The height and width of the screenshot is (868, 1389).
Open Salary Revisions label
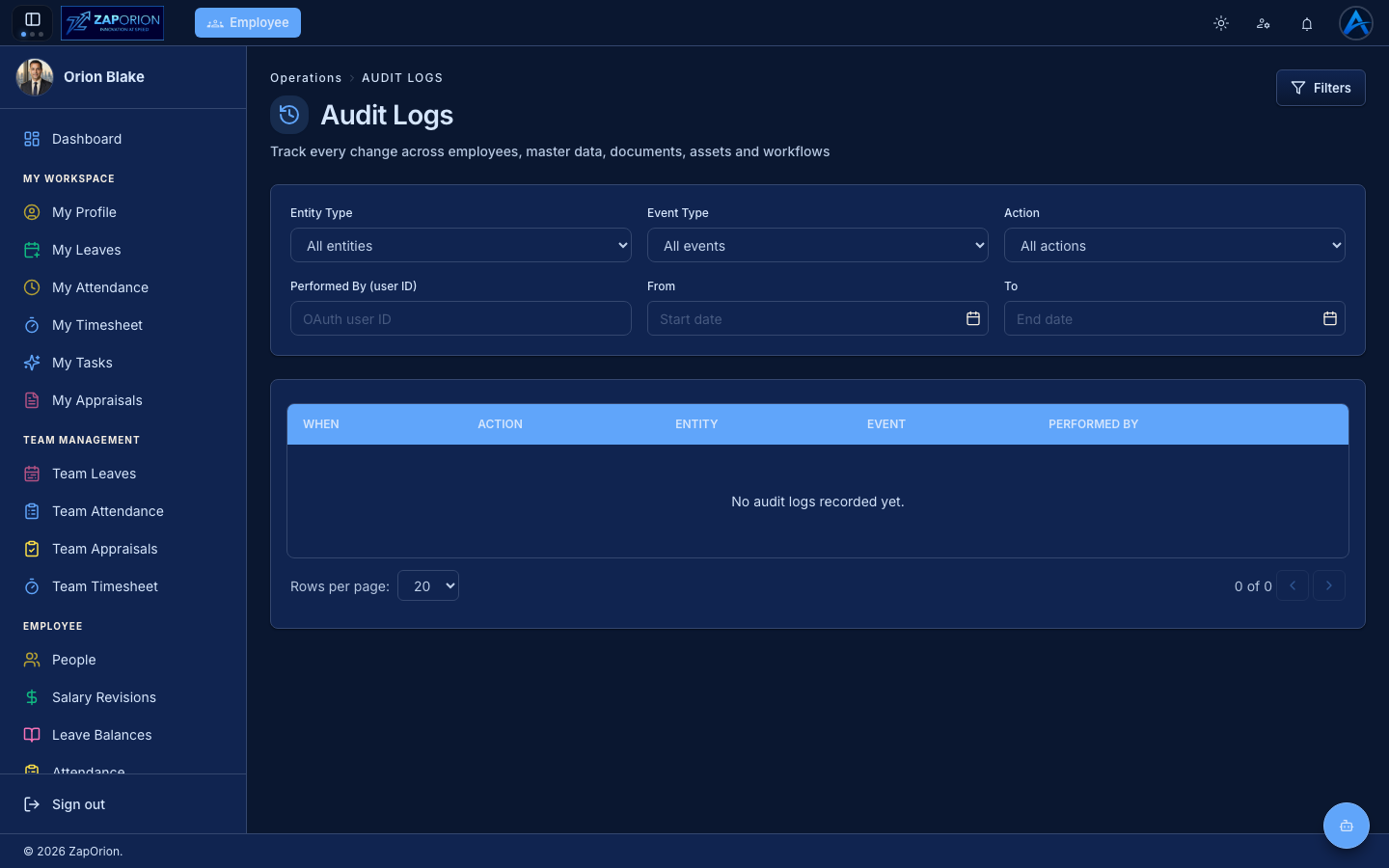point(104,697)
